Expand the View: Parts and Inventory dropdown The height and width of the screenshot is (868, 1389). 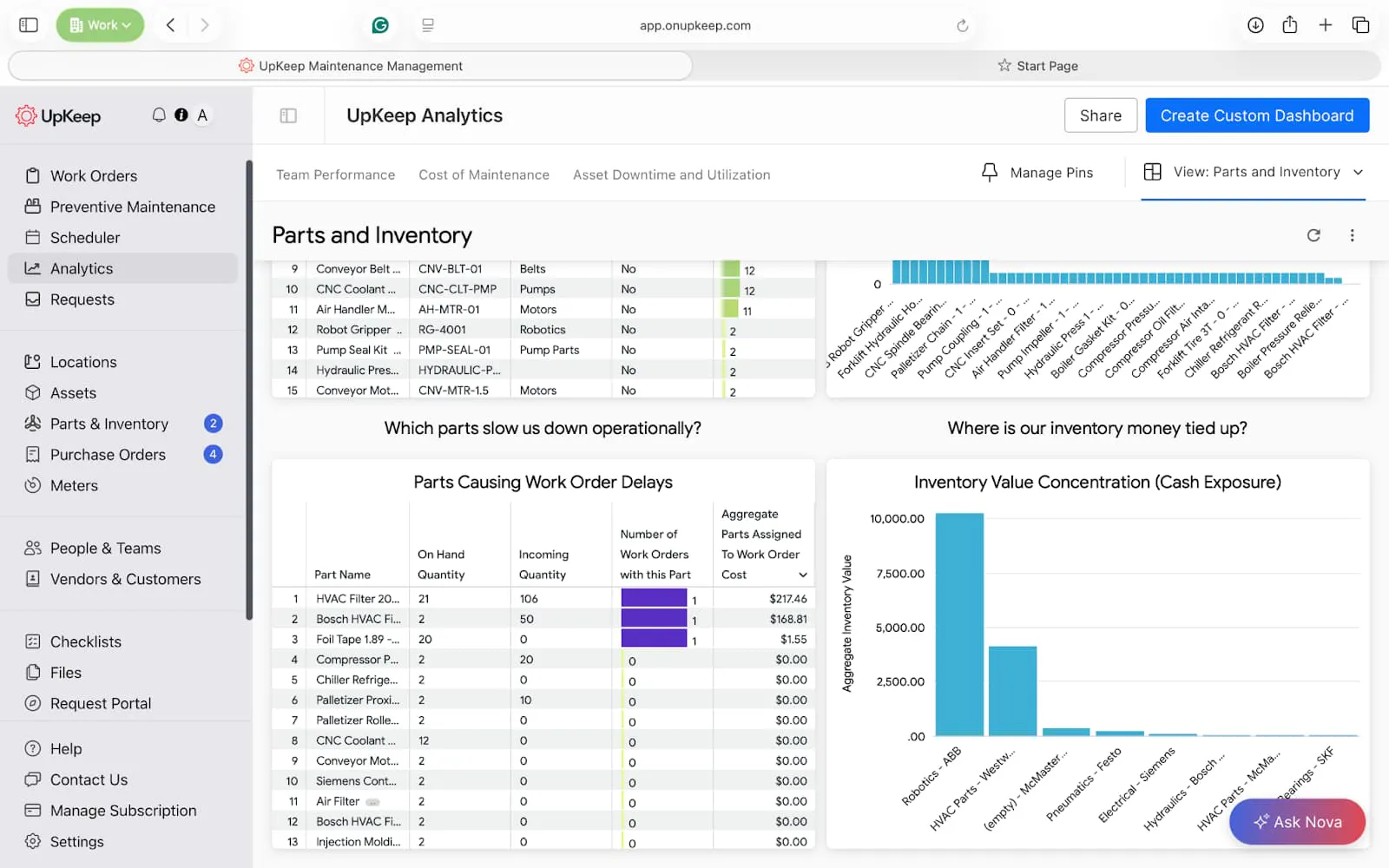(1358, 172)
